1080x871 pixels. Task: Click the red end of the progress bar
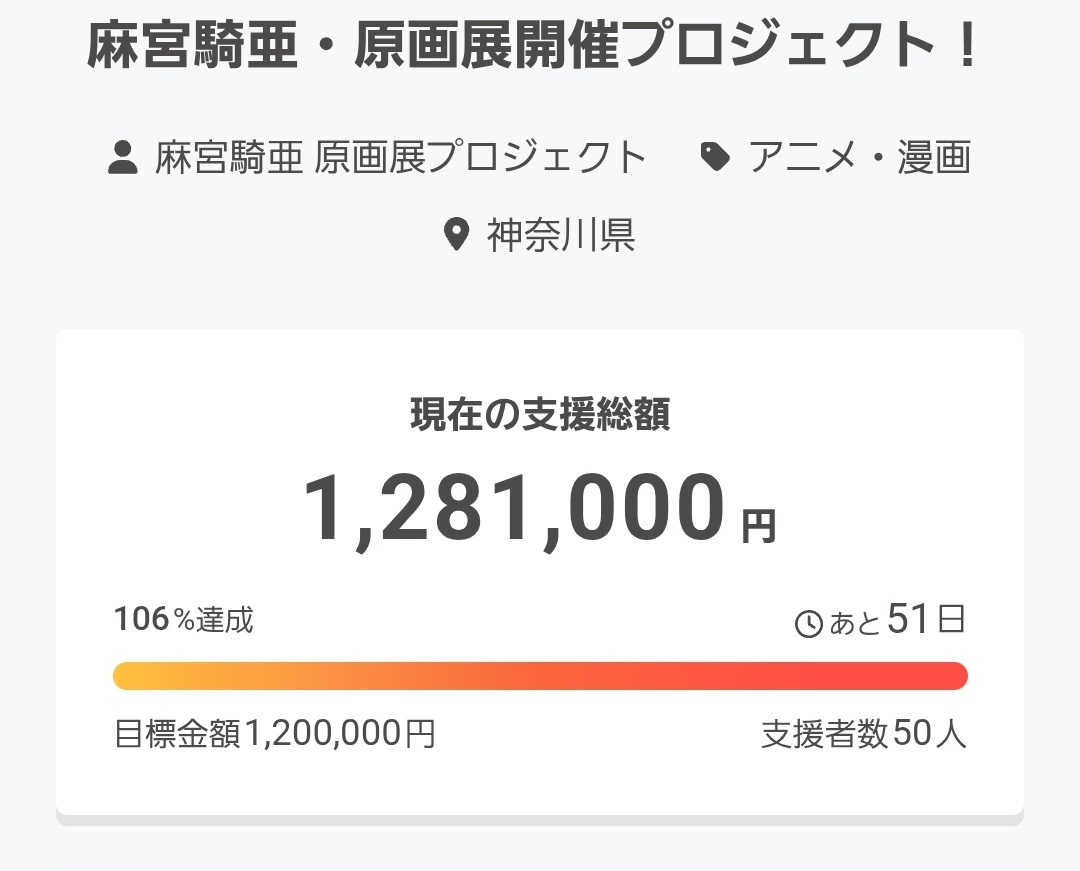950,675
